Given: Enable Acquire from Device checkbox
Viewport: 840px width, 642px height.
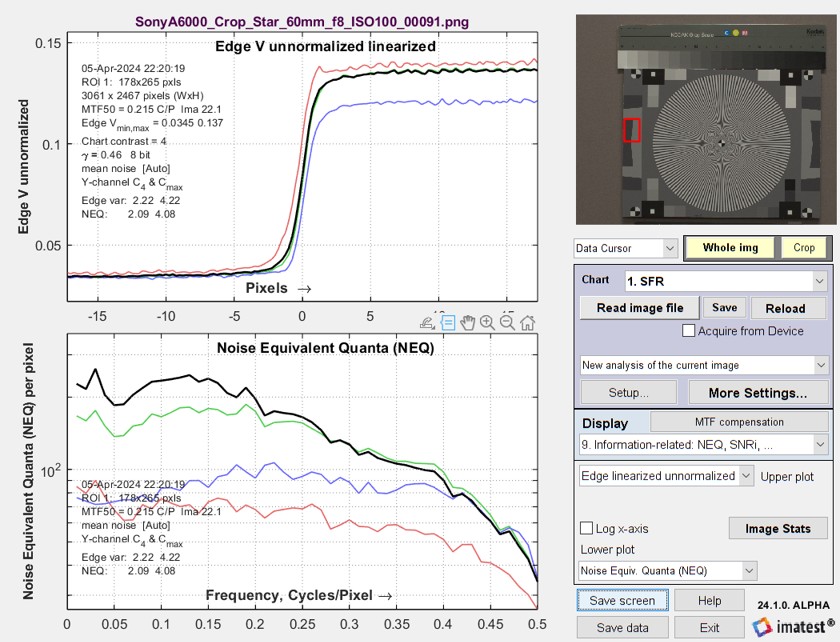Looking at the screenshot, I should pos(688,331).
